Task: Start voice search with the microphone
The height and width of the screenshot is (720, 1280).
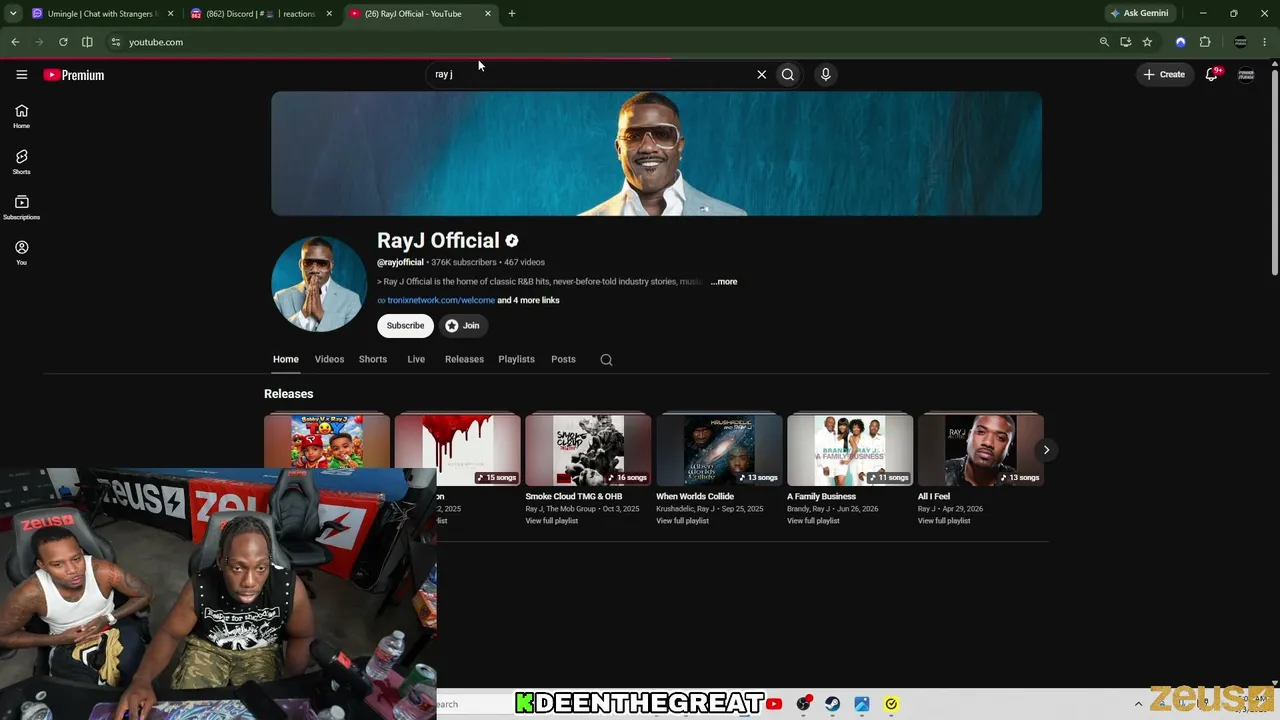Action: pos(825,74)
